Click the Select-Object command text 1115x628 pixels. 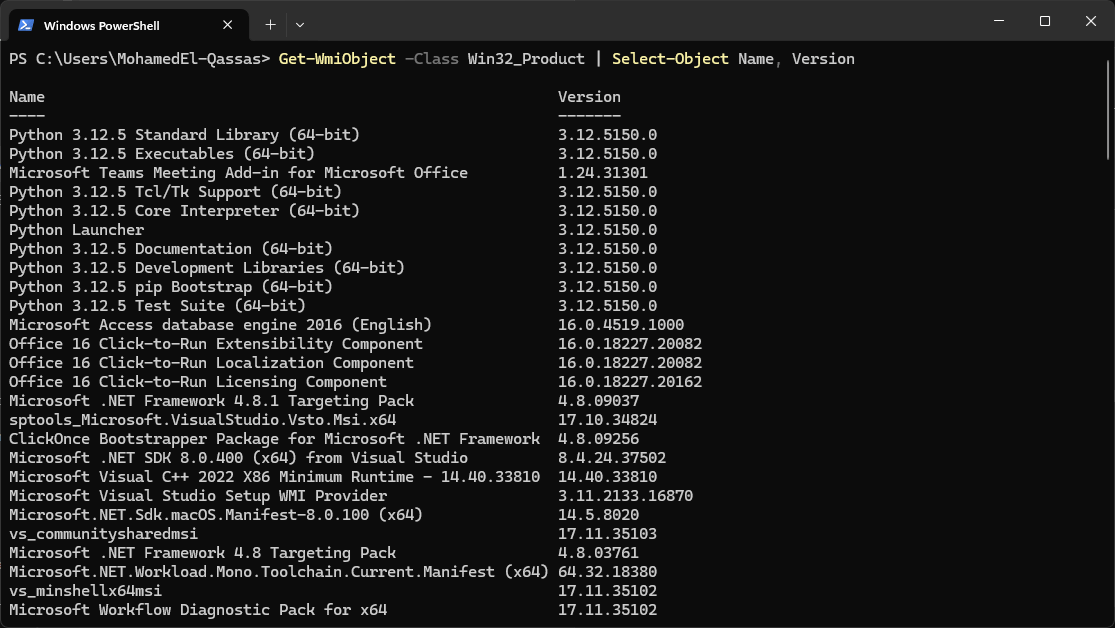tap(670, 59)
